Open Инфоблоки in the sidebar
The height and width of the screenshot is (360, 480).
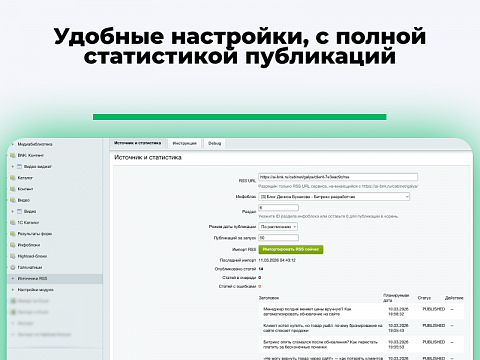pyautogui.click(x=29, y=245)
